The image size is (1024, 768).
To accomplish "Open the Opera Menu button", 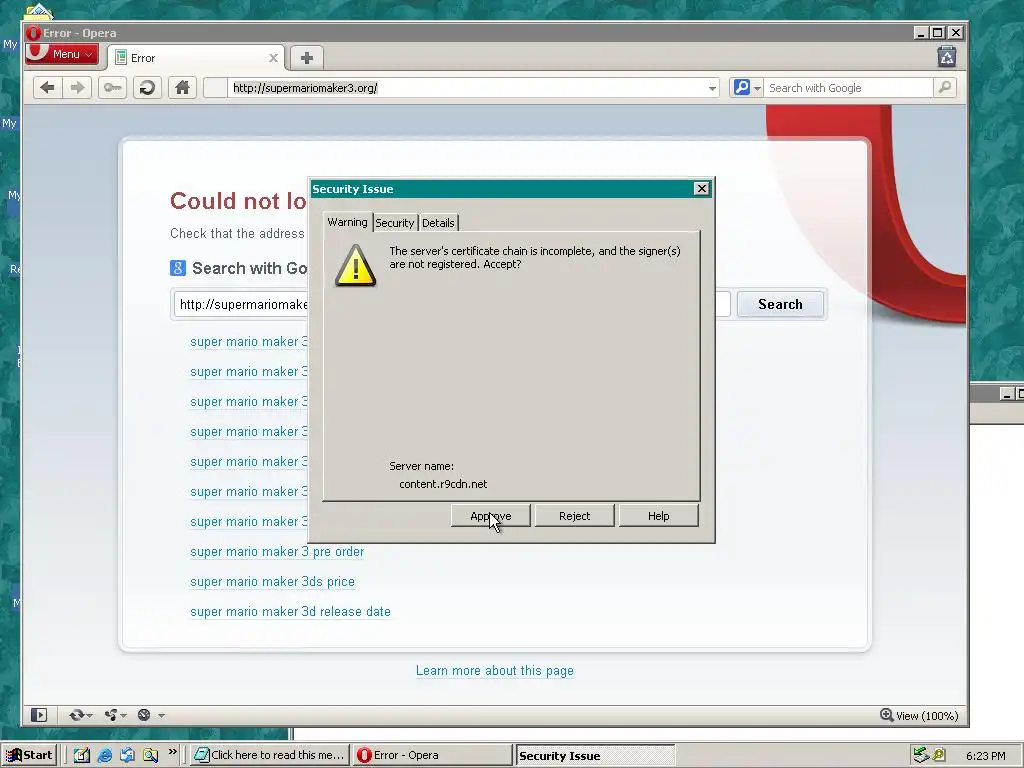I will click(x=62, y=54).
